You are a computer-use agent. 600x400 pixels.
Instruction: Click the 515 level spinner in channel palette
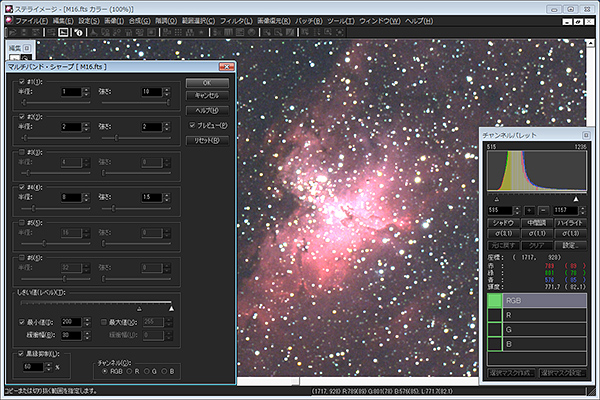[517, 210]
